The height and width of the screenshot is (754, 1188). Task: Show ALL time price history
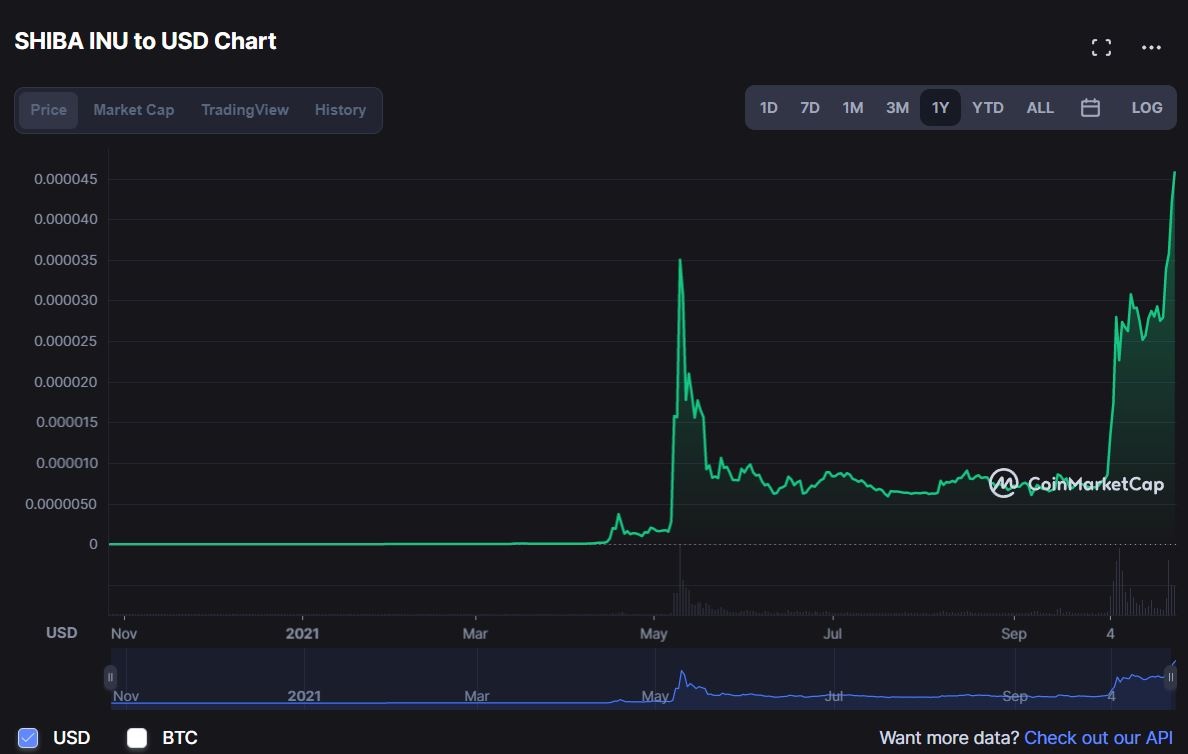coord(1040,108)
